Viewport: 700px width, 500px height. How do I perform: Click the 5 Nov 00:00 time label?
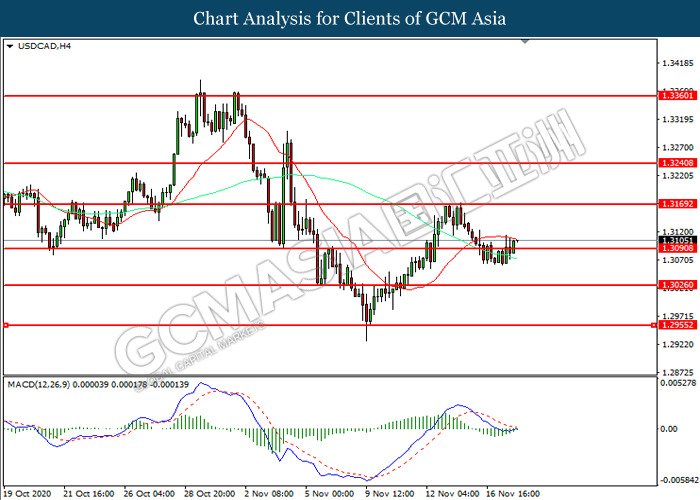point(329,494)
